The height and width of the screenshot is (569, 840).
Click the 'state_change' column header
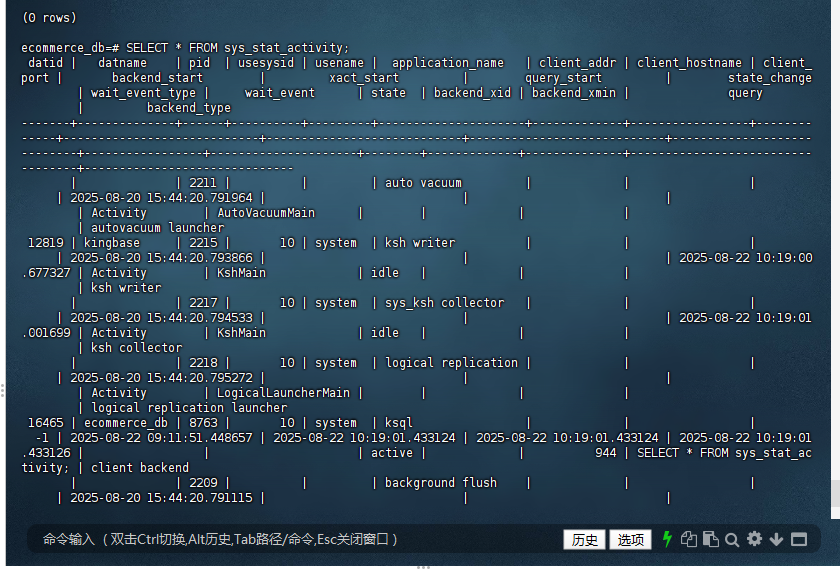(x=770, y=78)
